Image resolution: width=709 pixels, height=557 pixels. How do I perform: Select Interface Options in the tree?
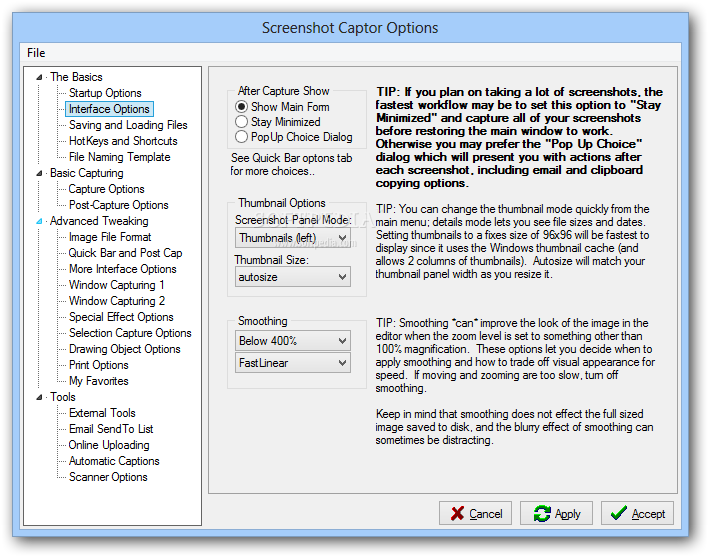point(109,109)
